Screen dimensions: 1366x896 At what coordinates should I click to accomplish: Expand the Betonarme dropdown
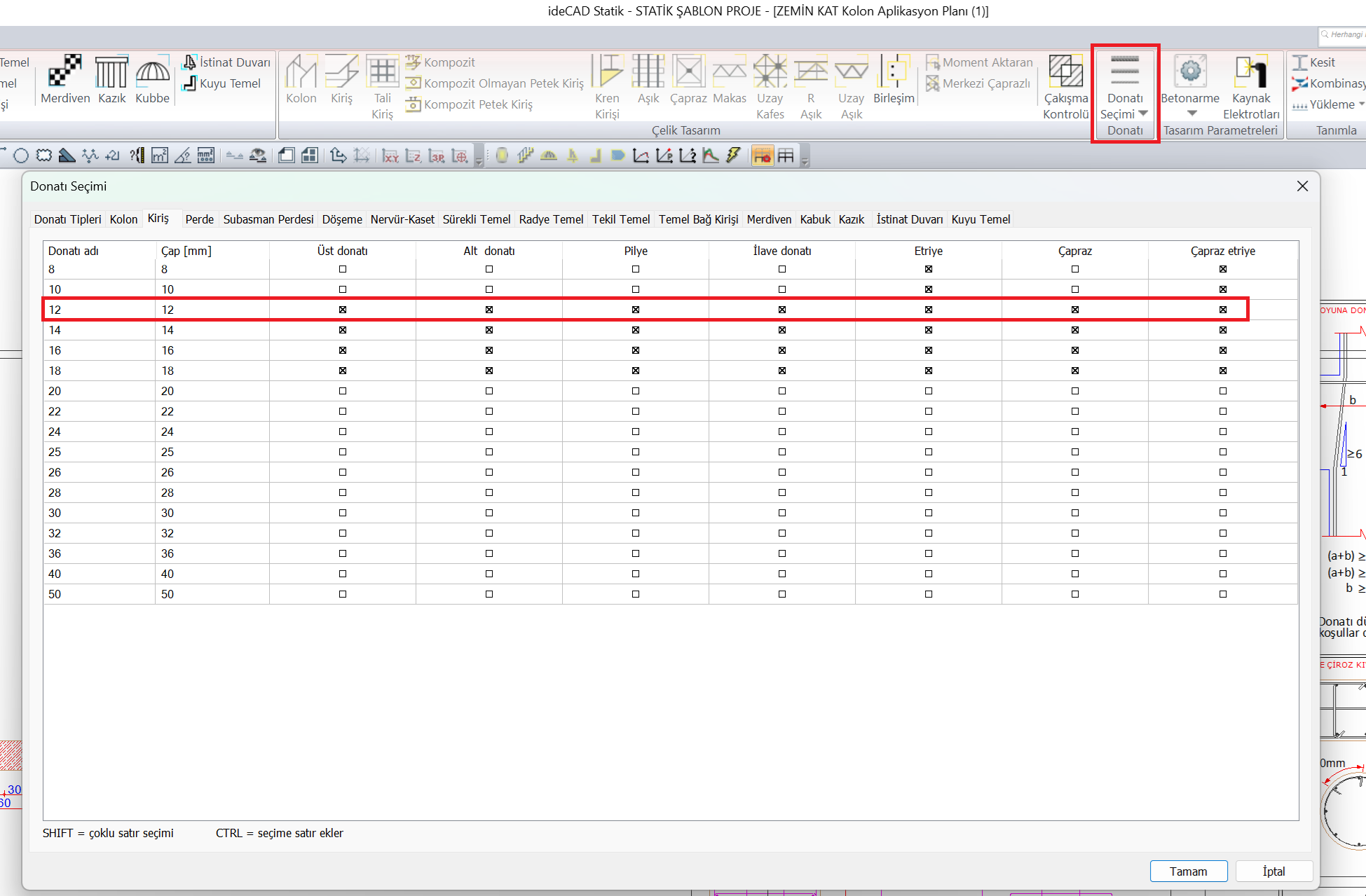(x=1192, y=113)
